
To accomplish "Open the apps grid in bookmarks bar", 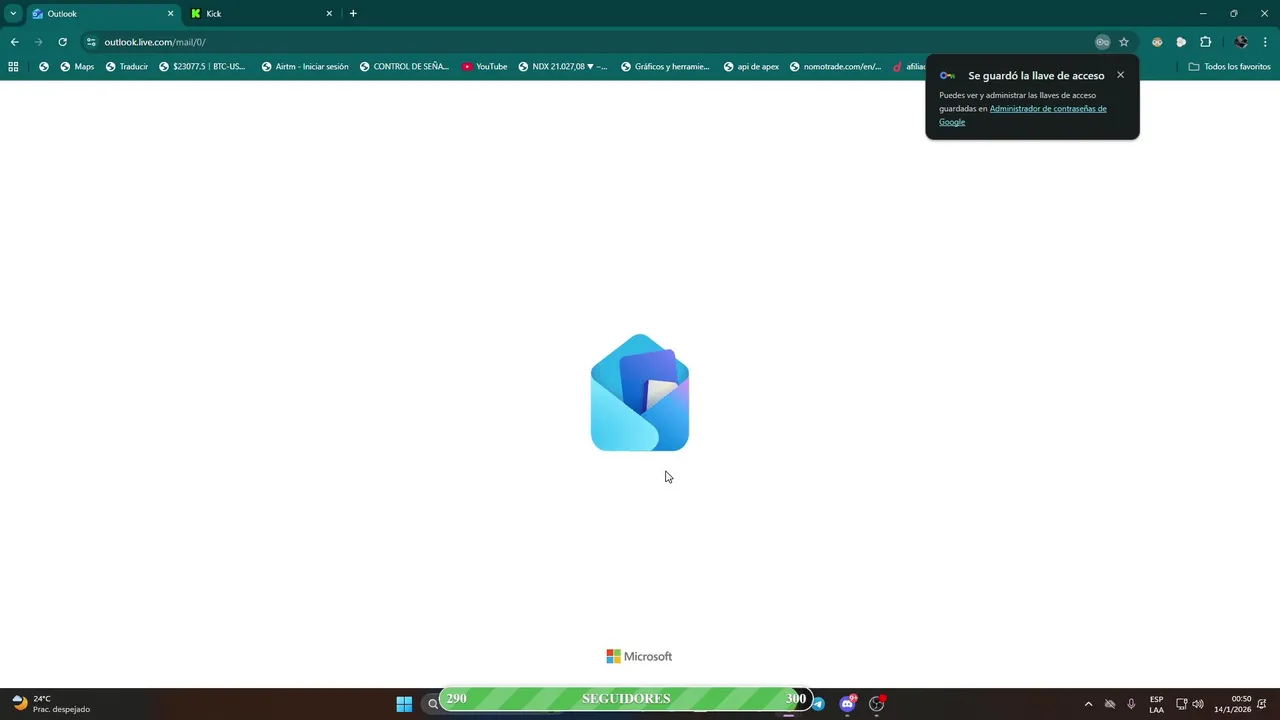I will coord(13,67).
